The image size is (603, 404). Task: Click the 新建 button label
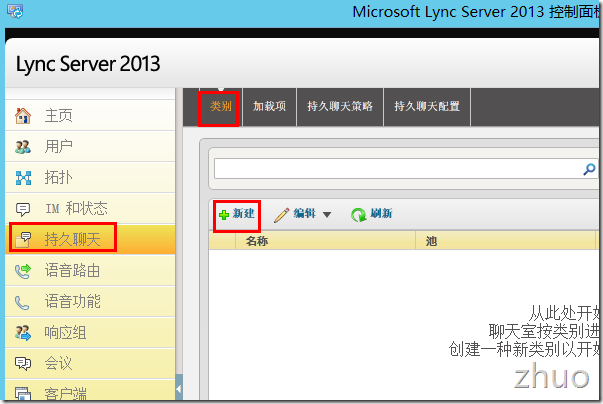[243, 213]
